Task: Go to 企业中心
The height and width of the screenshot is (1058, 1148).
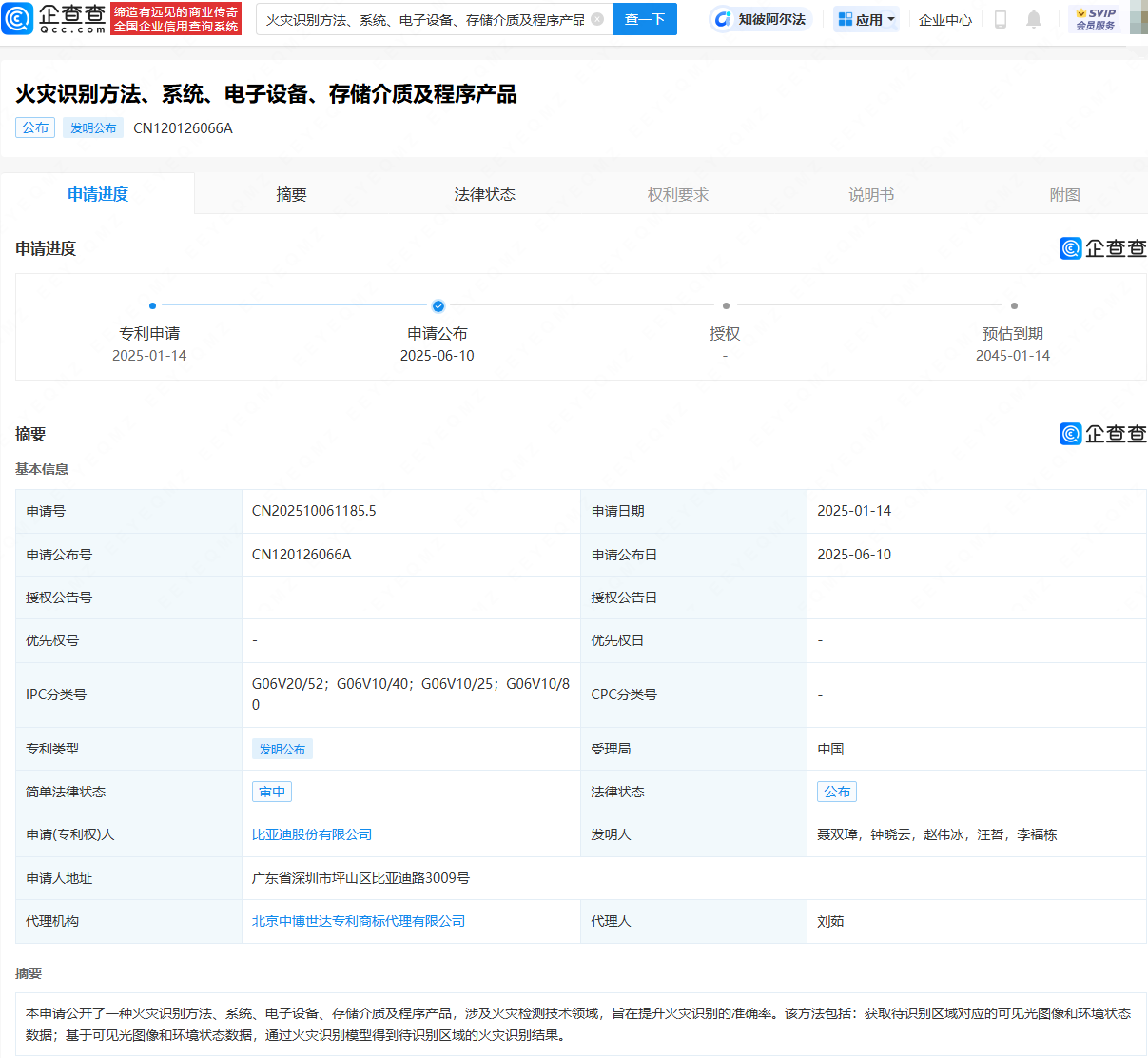Action: click(x=945, y=19)
